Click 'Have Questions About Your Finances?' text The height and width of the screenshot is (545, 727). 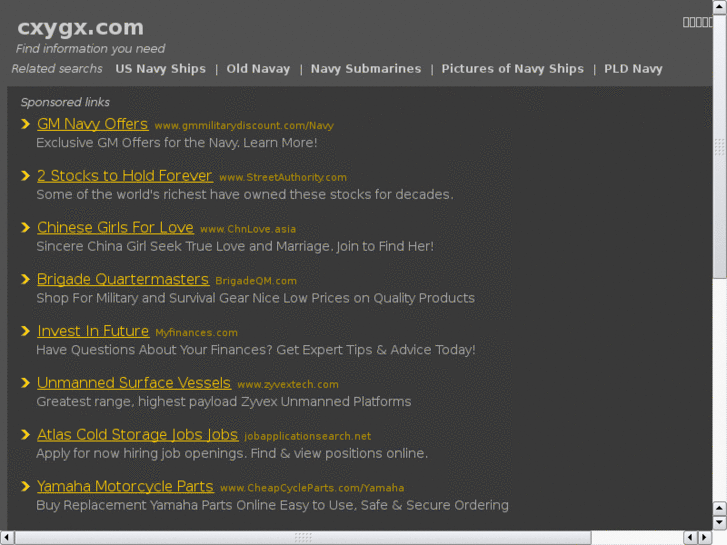[256, 350]
